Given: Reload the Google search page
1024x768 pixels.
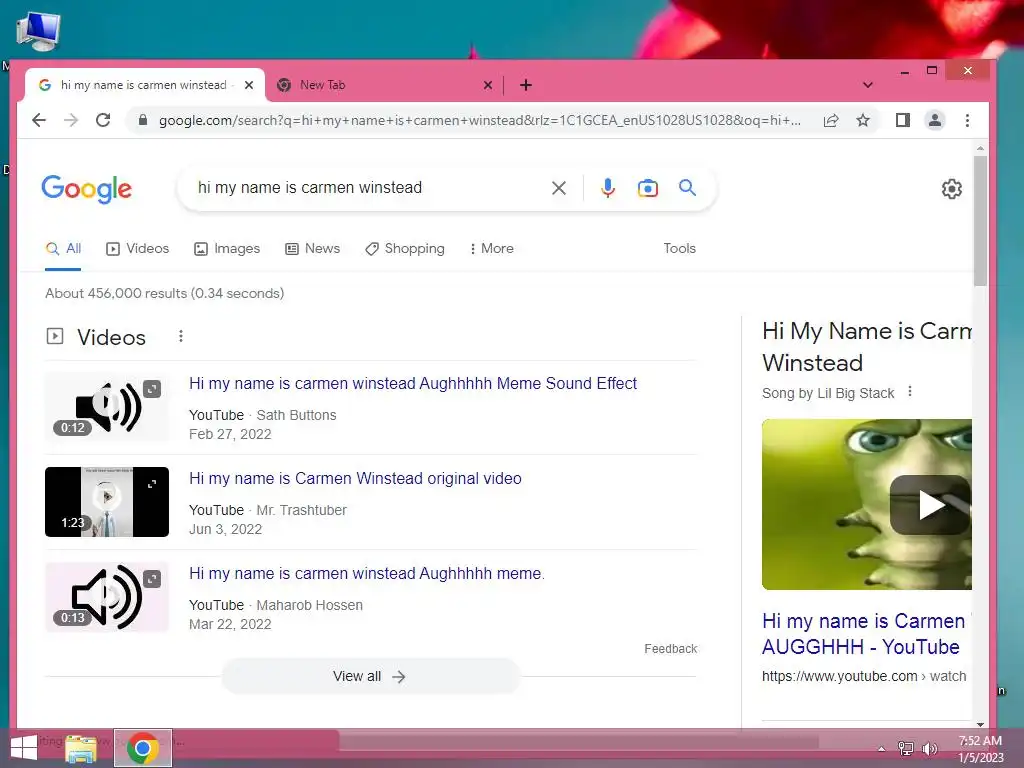Looking at the screenshot, I should 103,120.
